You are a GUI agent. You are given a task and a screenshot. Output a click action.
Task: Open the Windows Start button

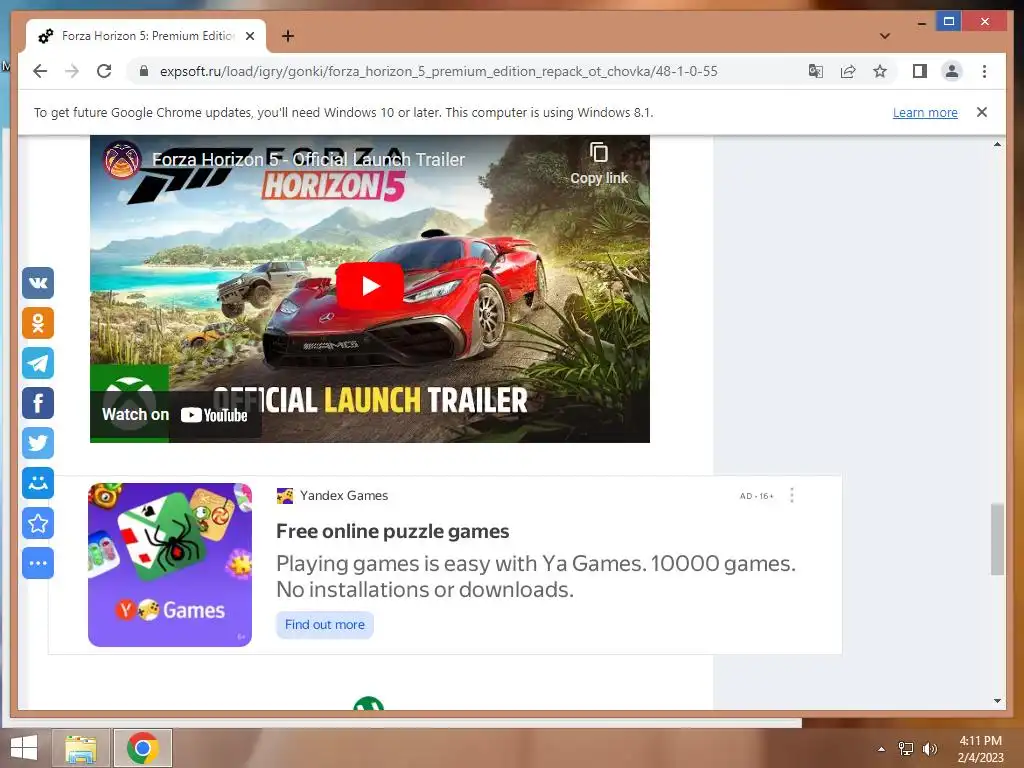click(x=24, y=748)
